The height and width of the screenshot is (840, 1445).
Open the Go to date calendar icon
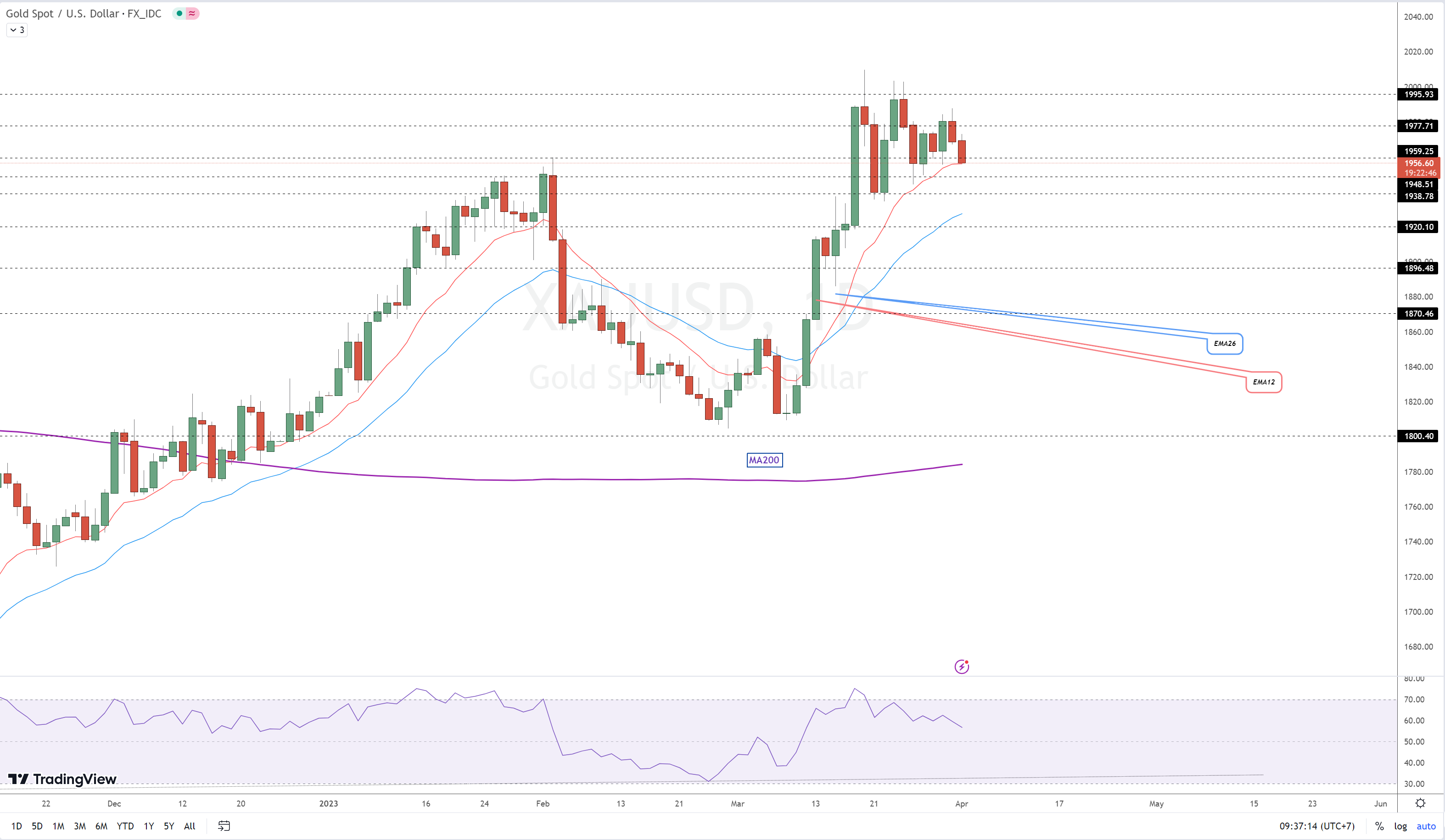224,826
